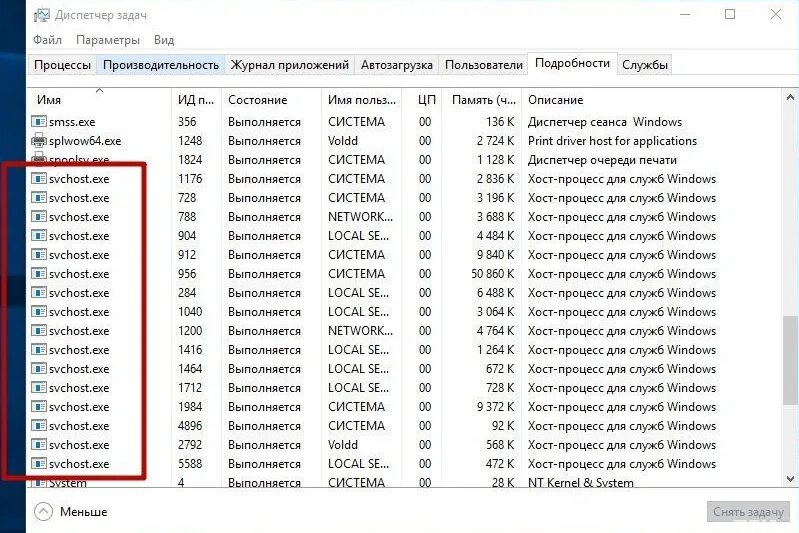Open the Файл menu

click(x=47, y=40)
